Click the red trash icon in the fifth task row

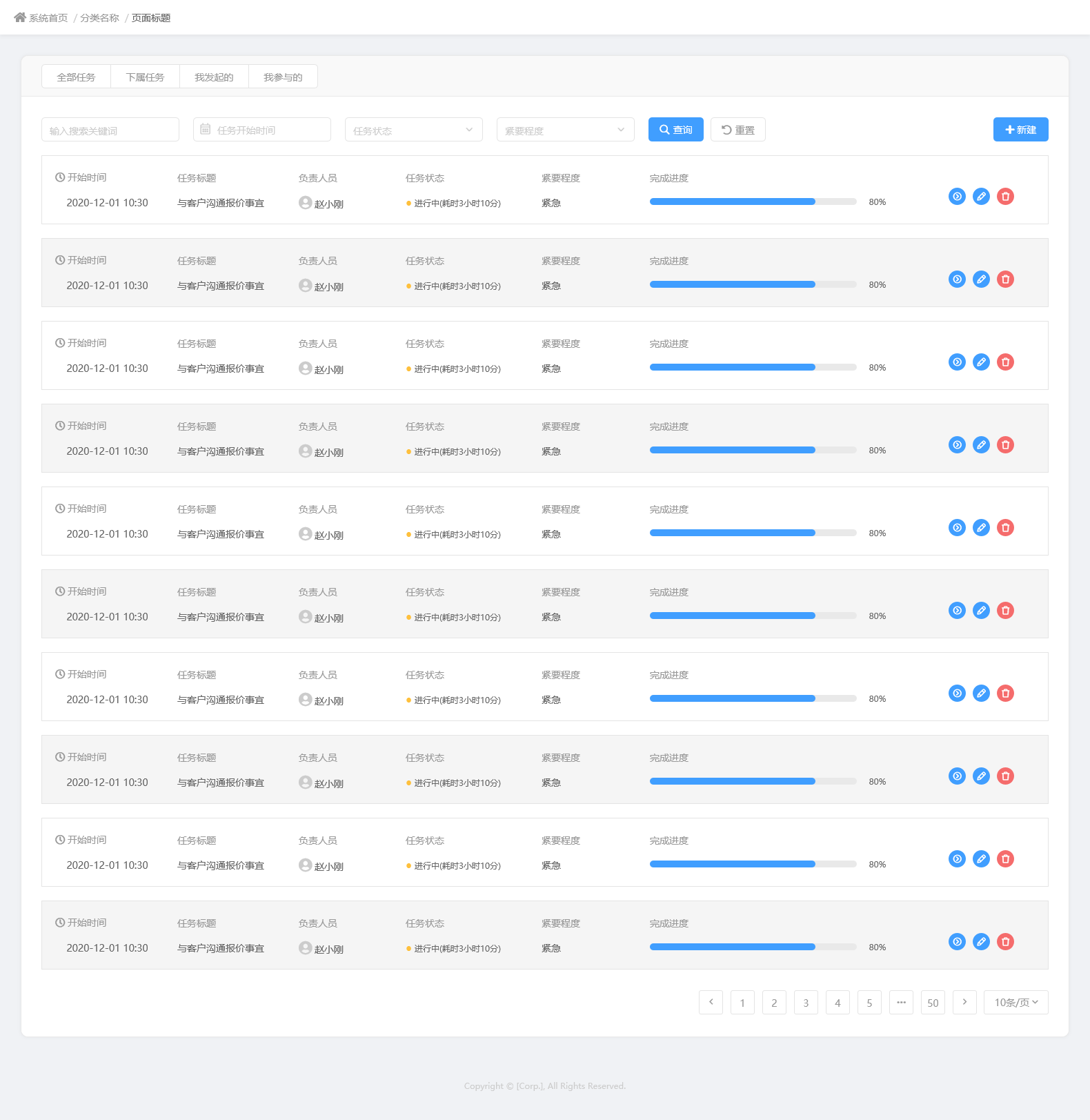coord(1006,528)
